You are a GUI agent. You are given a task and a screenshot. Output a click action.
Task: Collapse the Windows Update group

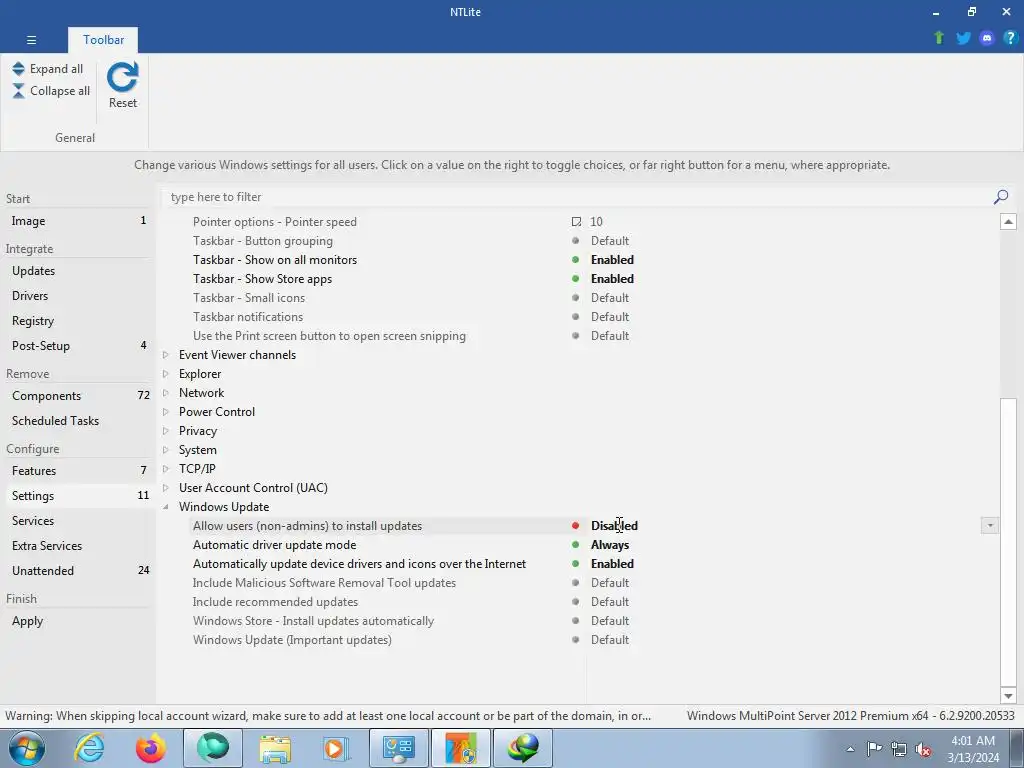166,507
